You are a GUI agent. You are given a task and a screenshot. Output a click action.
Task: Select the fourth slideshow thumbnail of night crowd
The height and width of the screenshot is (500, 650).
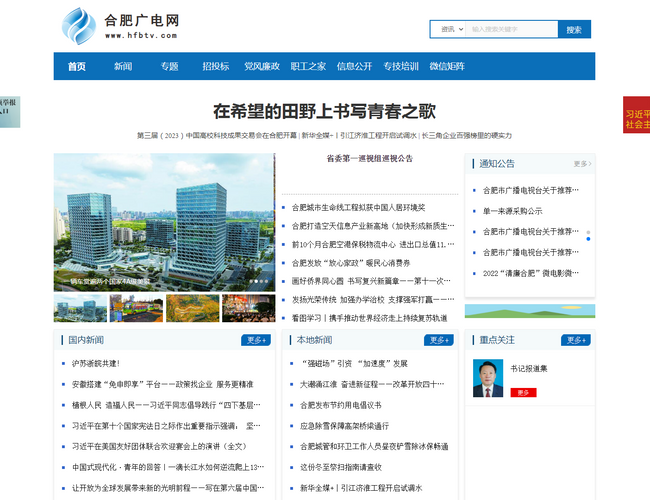(249, 308)
